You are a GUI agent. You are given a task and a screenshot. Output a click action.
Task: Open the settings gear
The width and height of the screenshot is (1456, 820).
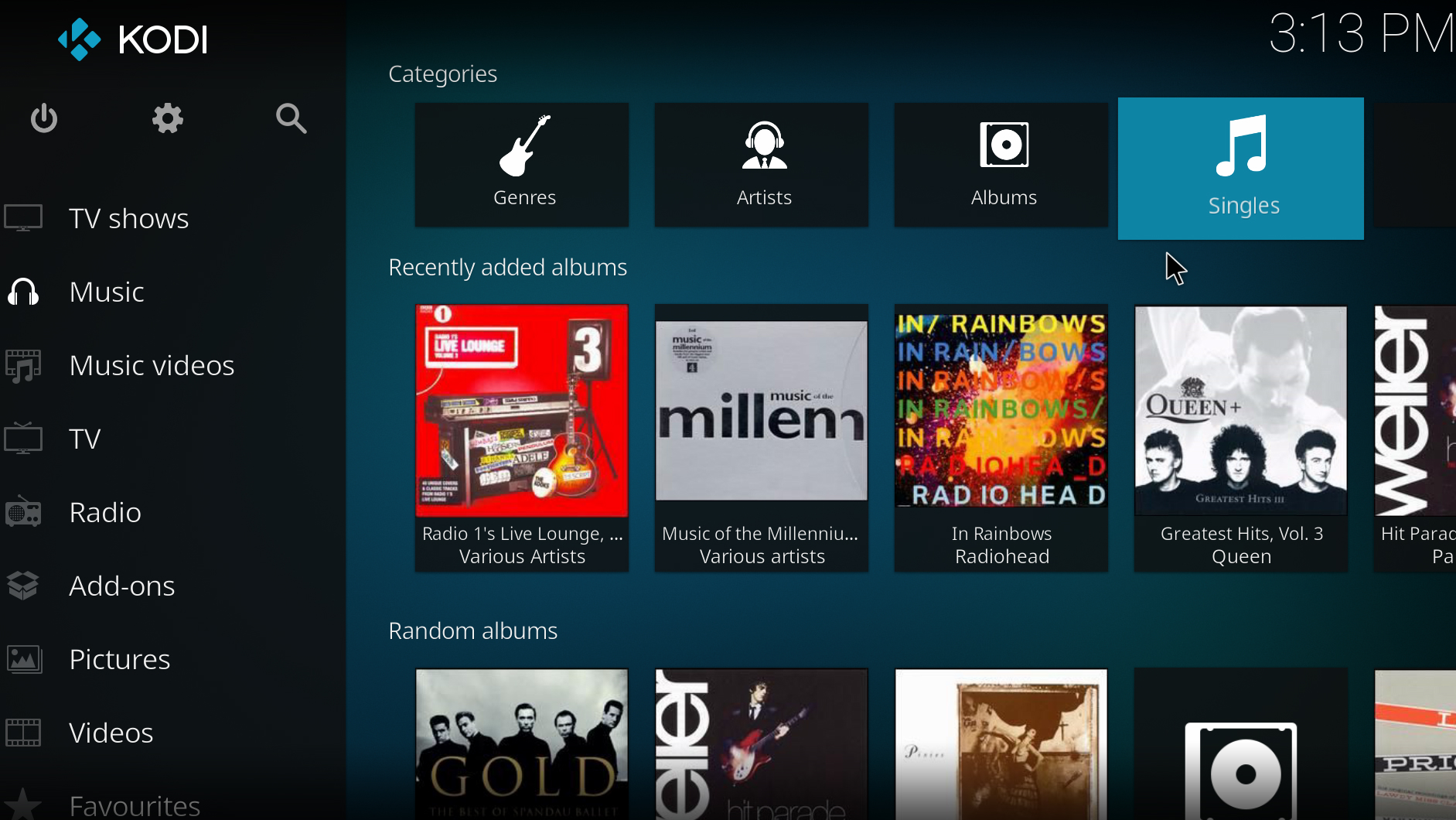[x=167, y=118]
